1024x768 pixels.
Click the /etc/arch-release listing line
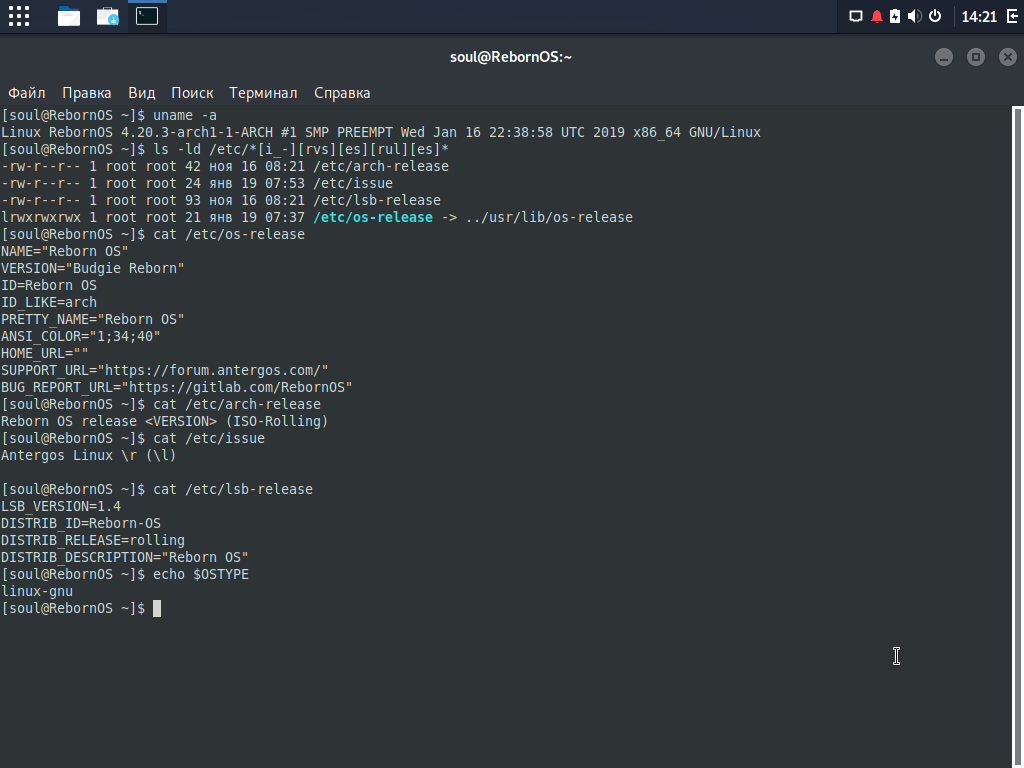point(225,167)
